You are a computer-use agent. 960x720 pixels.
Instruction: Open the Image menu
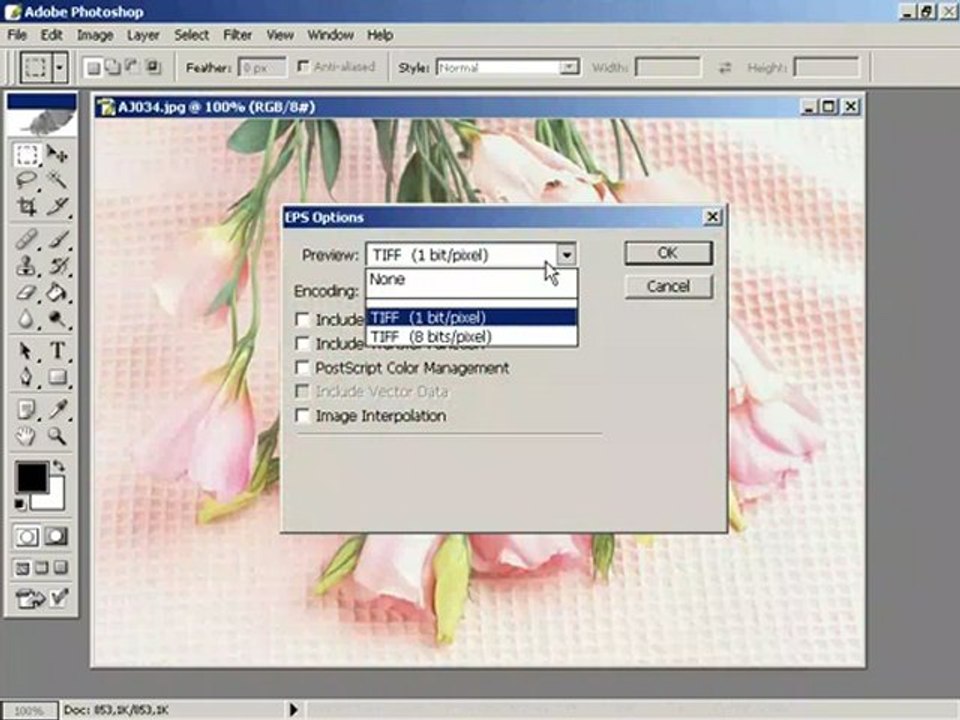95,35
